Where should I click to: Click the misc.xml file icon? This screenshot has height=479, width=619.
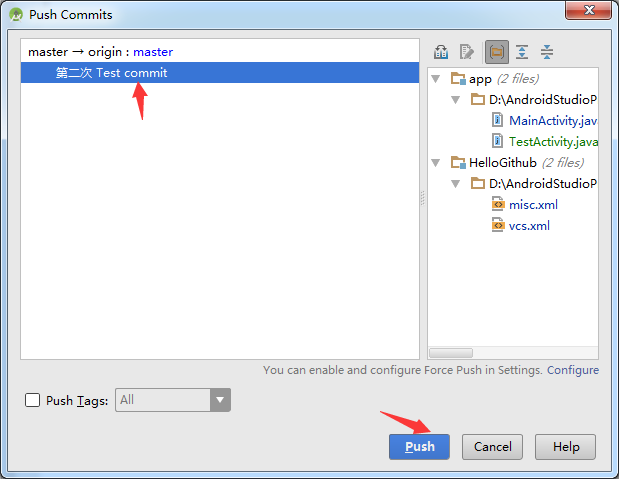click(x=498, y=204)
